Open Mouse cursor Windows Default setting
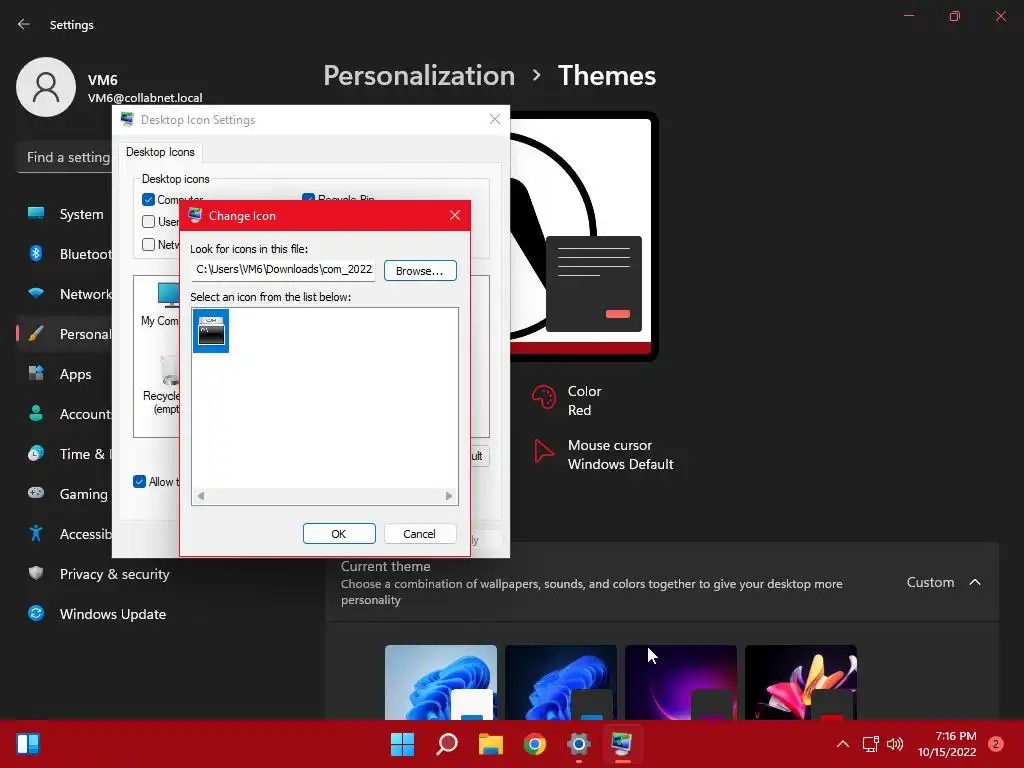The height and width of the screenshot is (768, 1024). [x=603, y=455]
